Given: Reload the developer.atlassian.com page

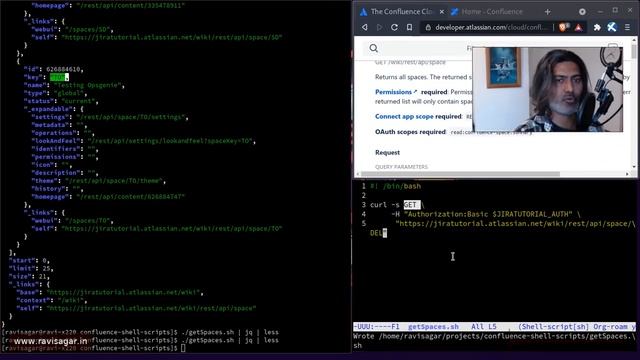Looking at the screenshot, I should pyautogui.click(x=394, y=27).
